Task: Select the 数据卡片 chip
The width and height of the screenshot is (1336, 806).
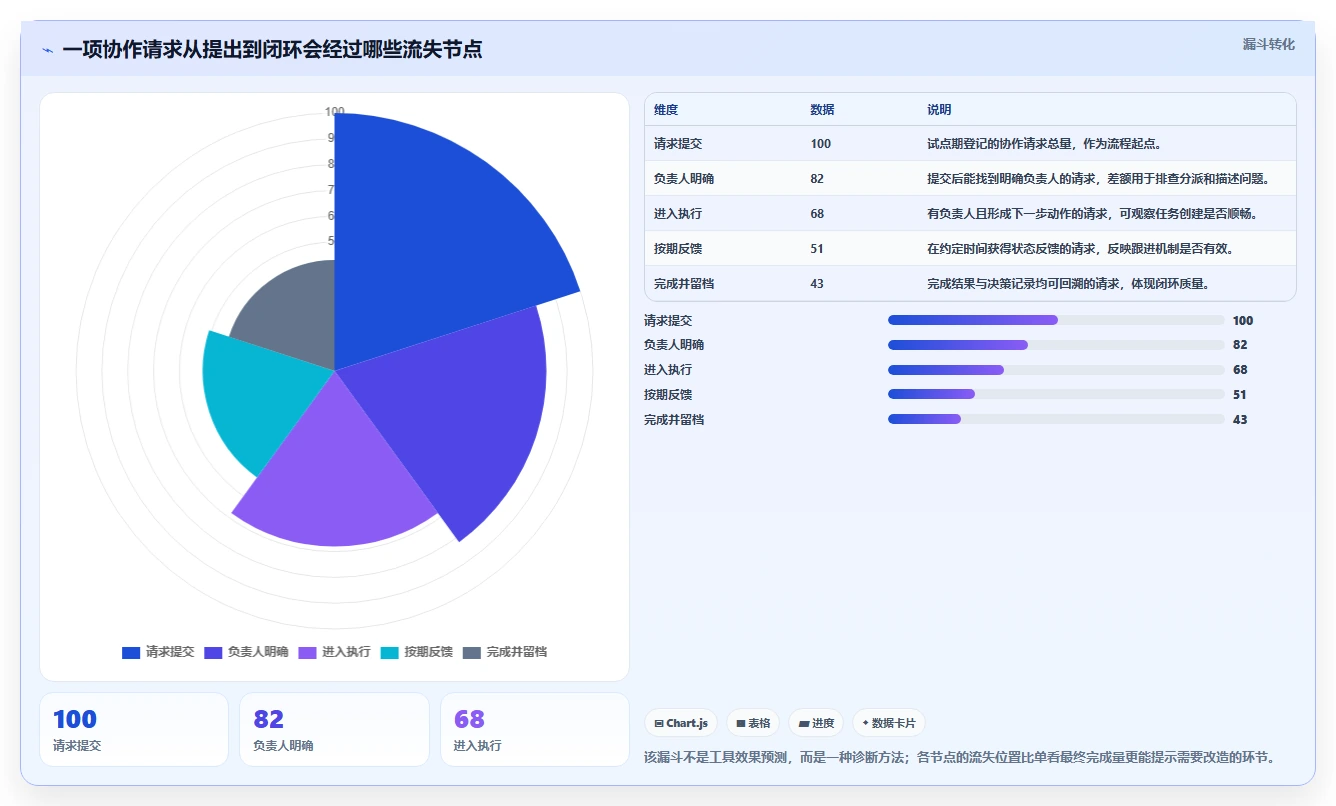Action: pyautogui.click(x=889, y=723)
